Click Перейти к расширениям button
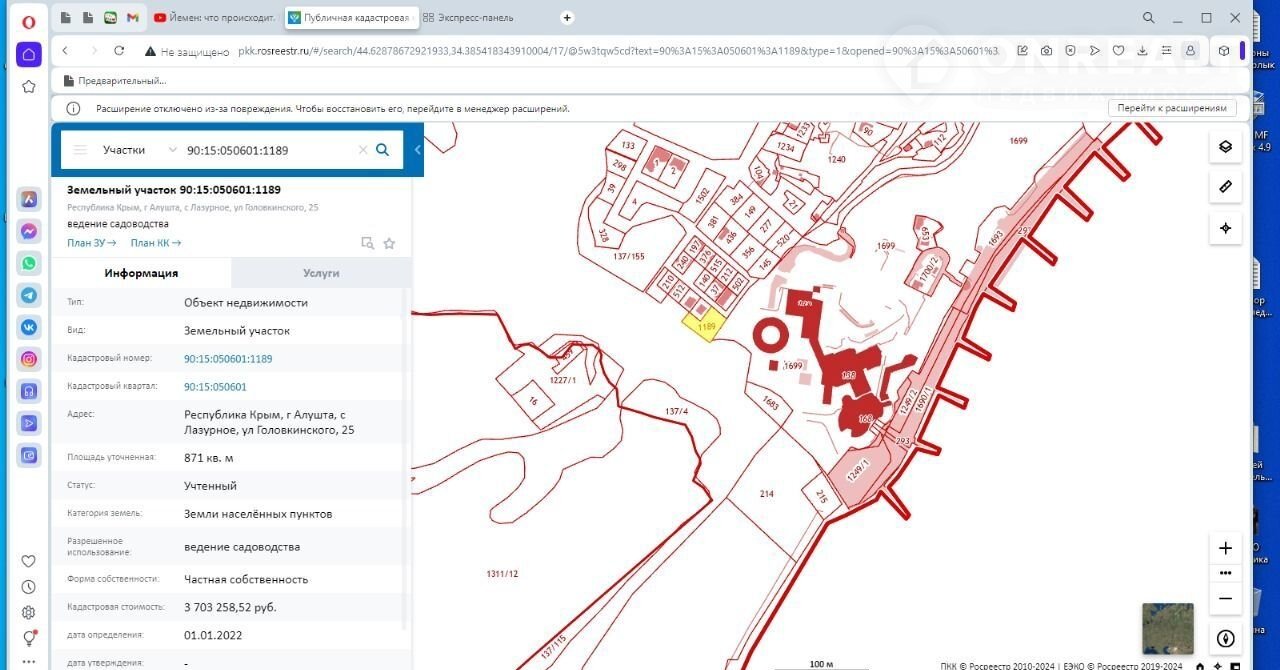The image size is (1280, 670). [x=1171, y=108]
